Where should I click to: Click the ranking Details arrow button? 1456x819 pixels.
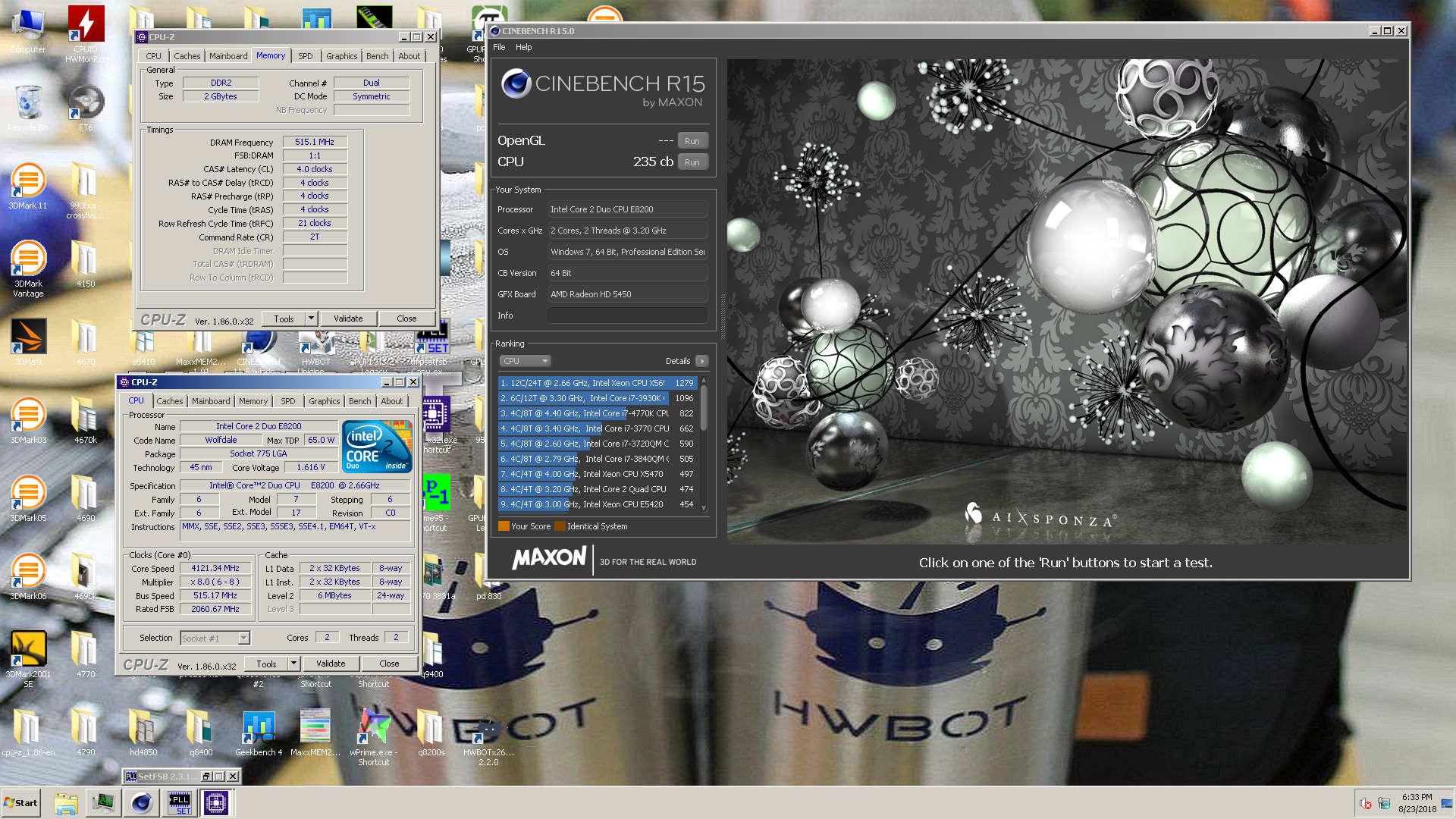pyautogui.click(x=702, y=361)
